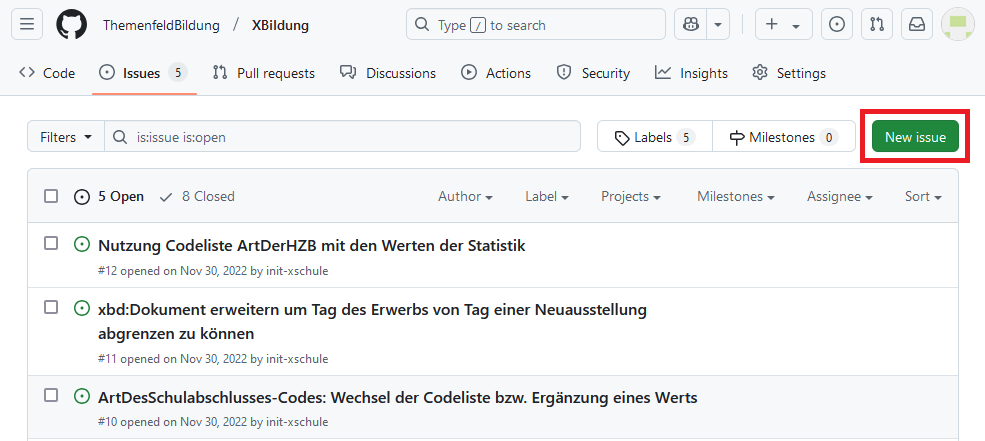Open issue 'xbd:Dokument erweitern um Tag des Erwerbs'
The height and width of the screenshot is (441, 985).
coord(373,322)
